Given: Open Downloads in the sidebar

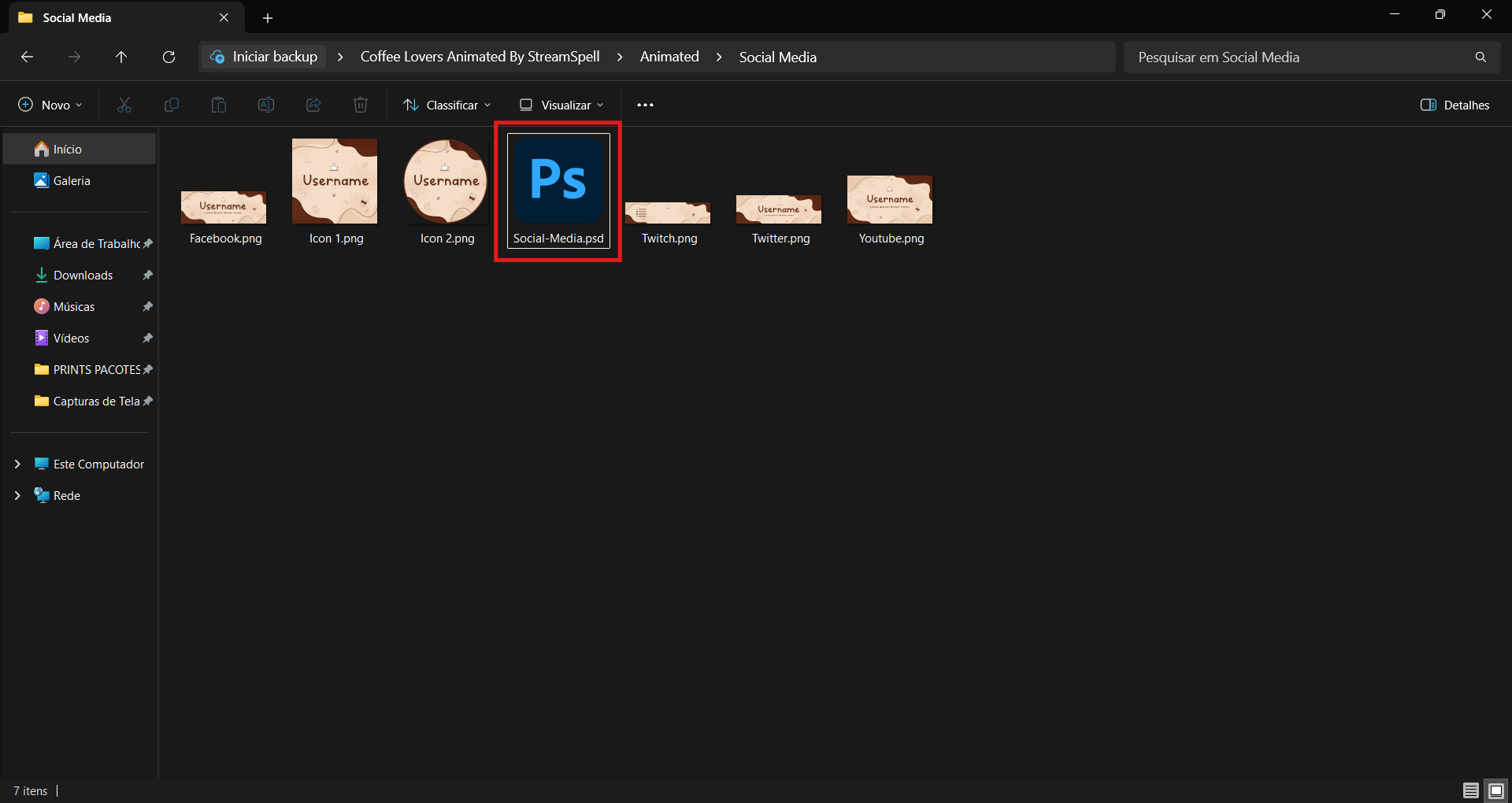Looking at the screenshot, I should coord(80,275).
